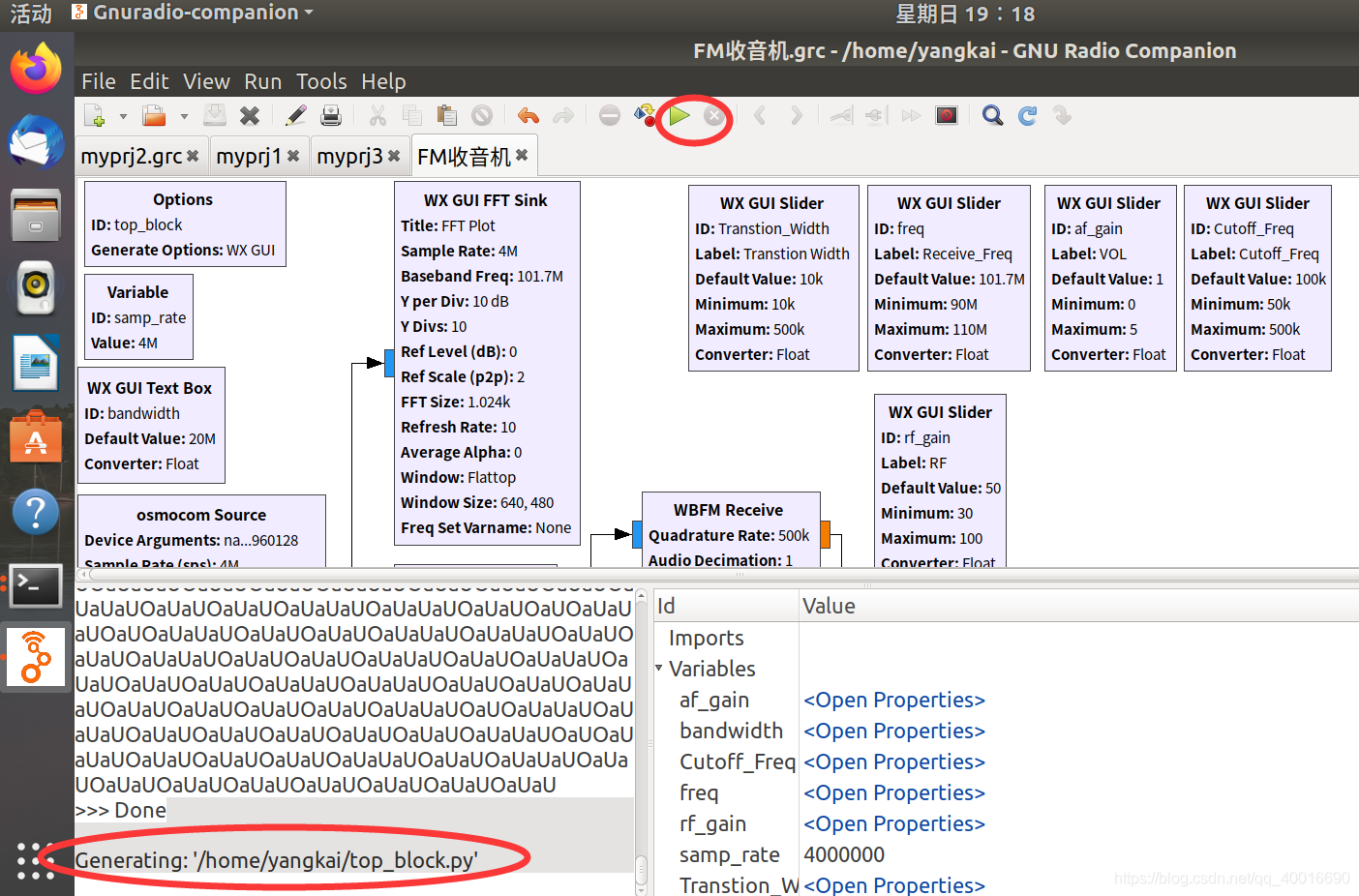The image size is (1359, 896).
Task: Close the myprj3 tab
Action: coord(394,156)
